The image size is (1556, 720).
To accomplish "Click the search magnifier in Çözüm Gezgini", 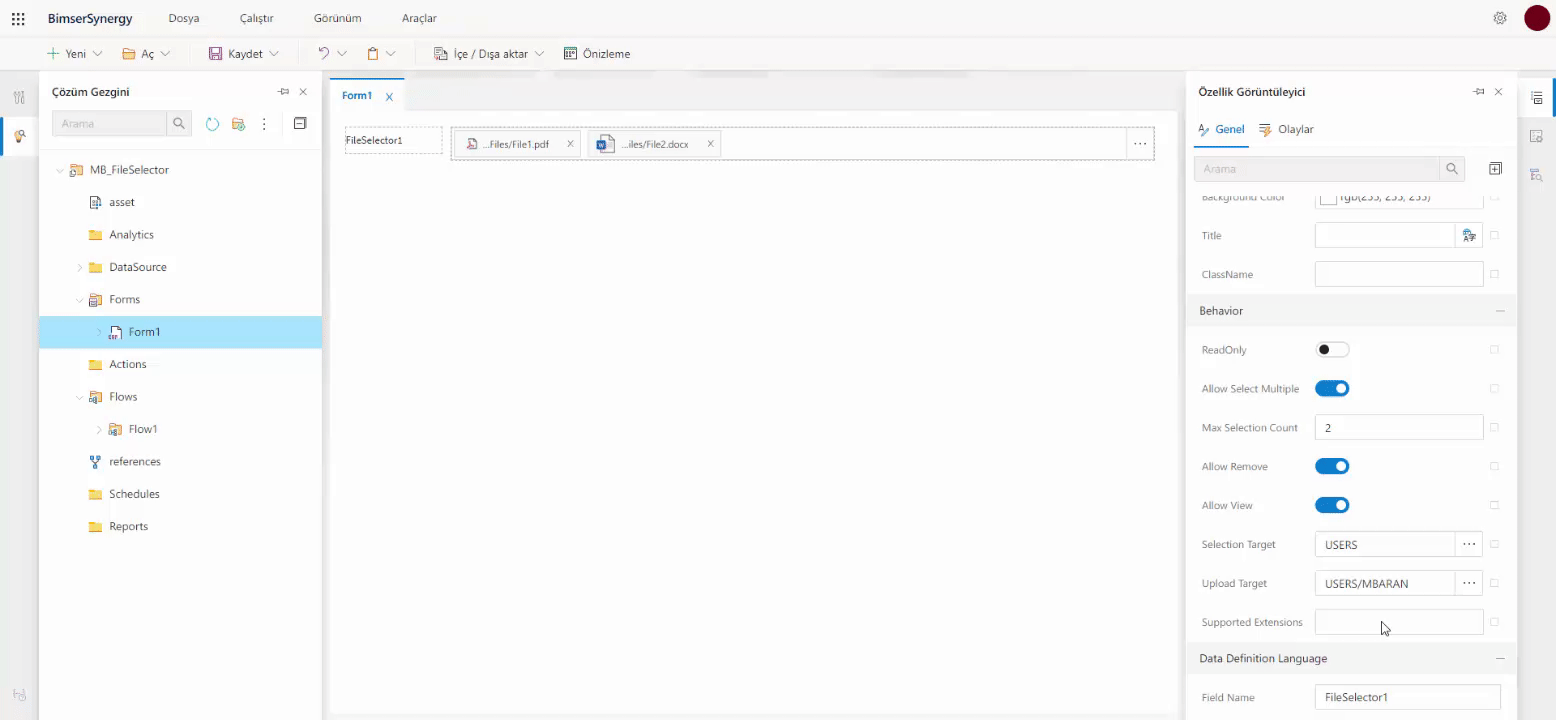I will [x=178, y=124].
